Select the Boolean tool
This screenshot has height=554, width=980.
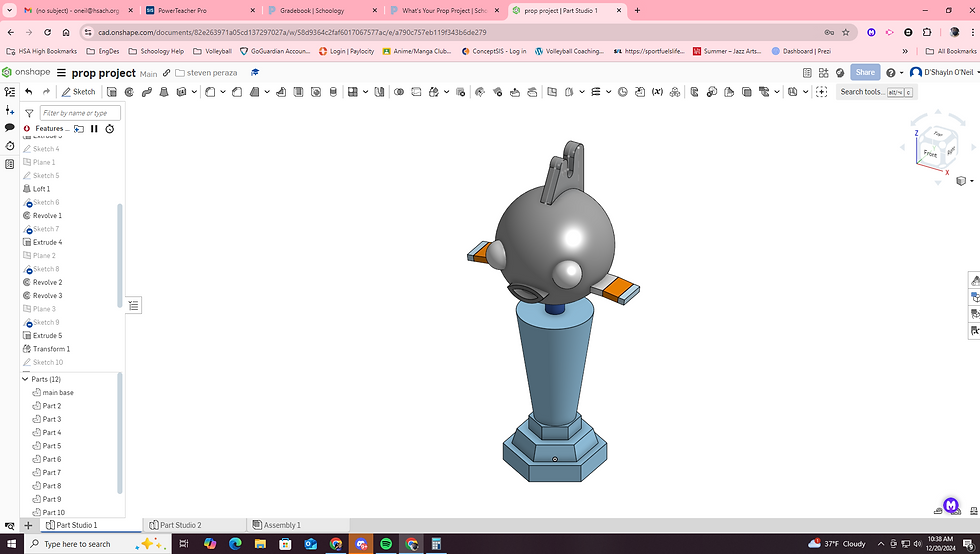pos(399,92)
